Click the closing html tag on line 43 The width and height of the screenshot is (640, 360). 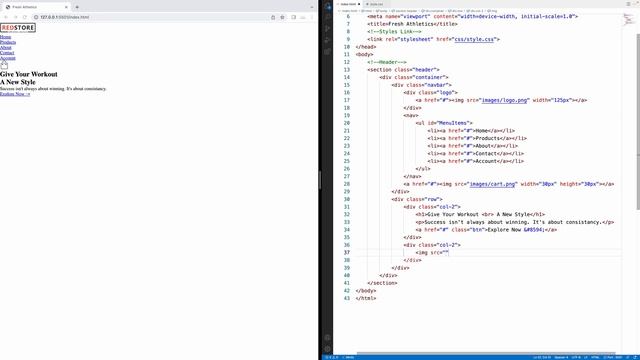366,299
